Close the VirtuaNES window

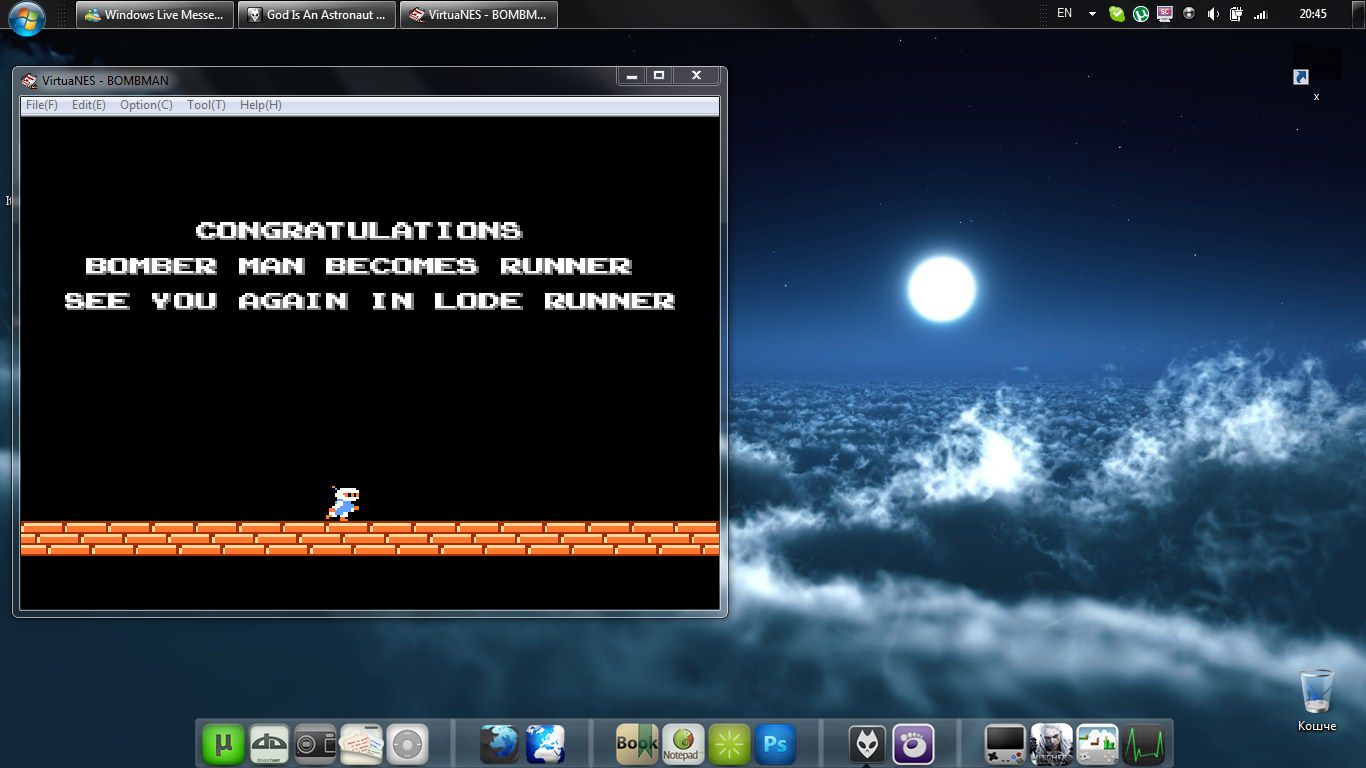point(696,76)
